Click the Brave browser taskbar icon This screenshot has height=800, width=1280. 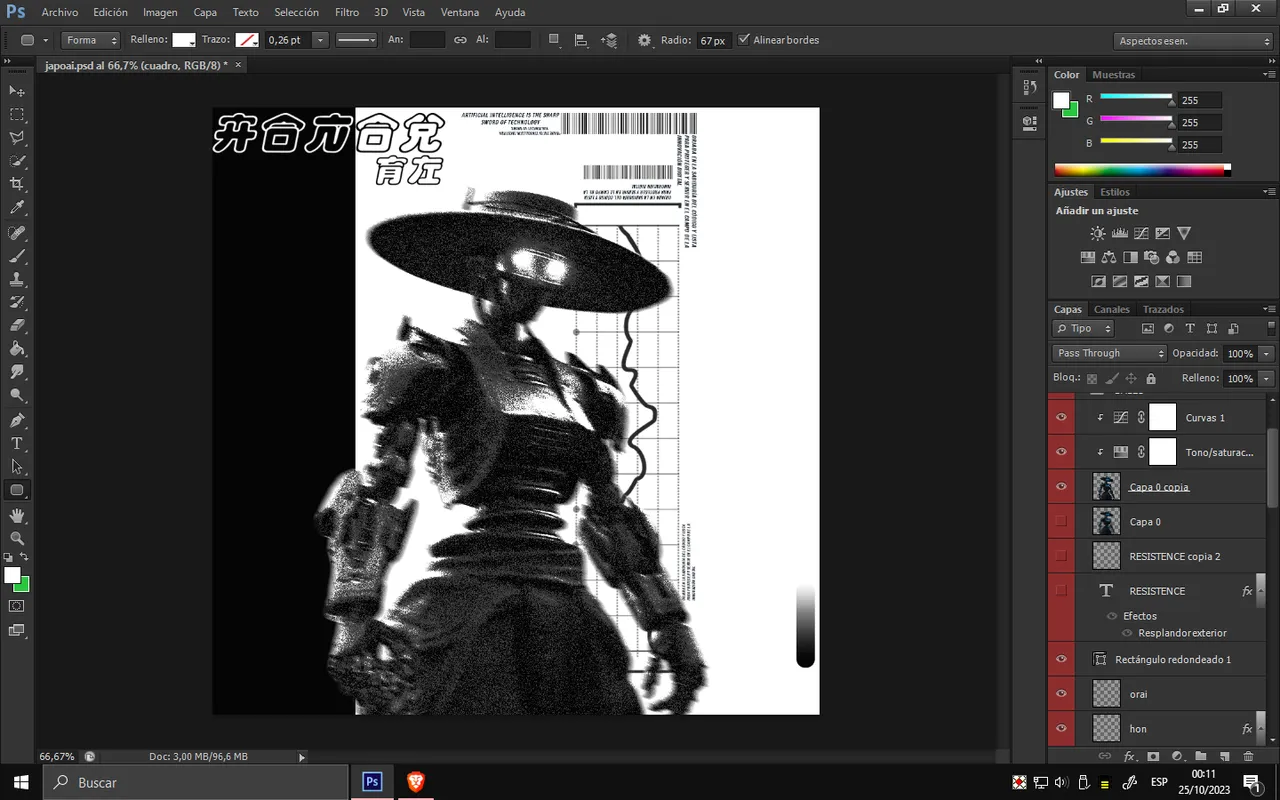point(416,782)
